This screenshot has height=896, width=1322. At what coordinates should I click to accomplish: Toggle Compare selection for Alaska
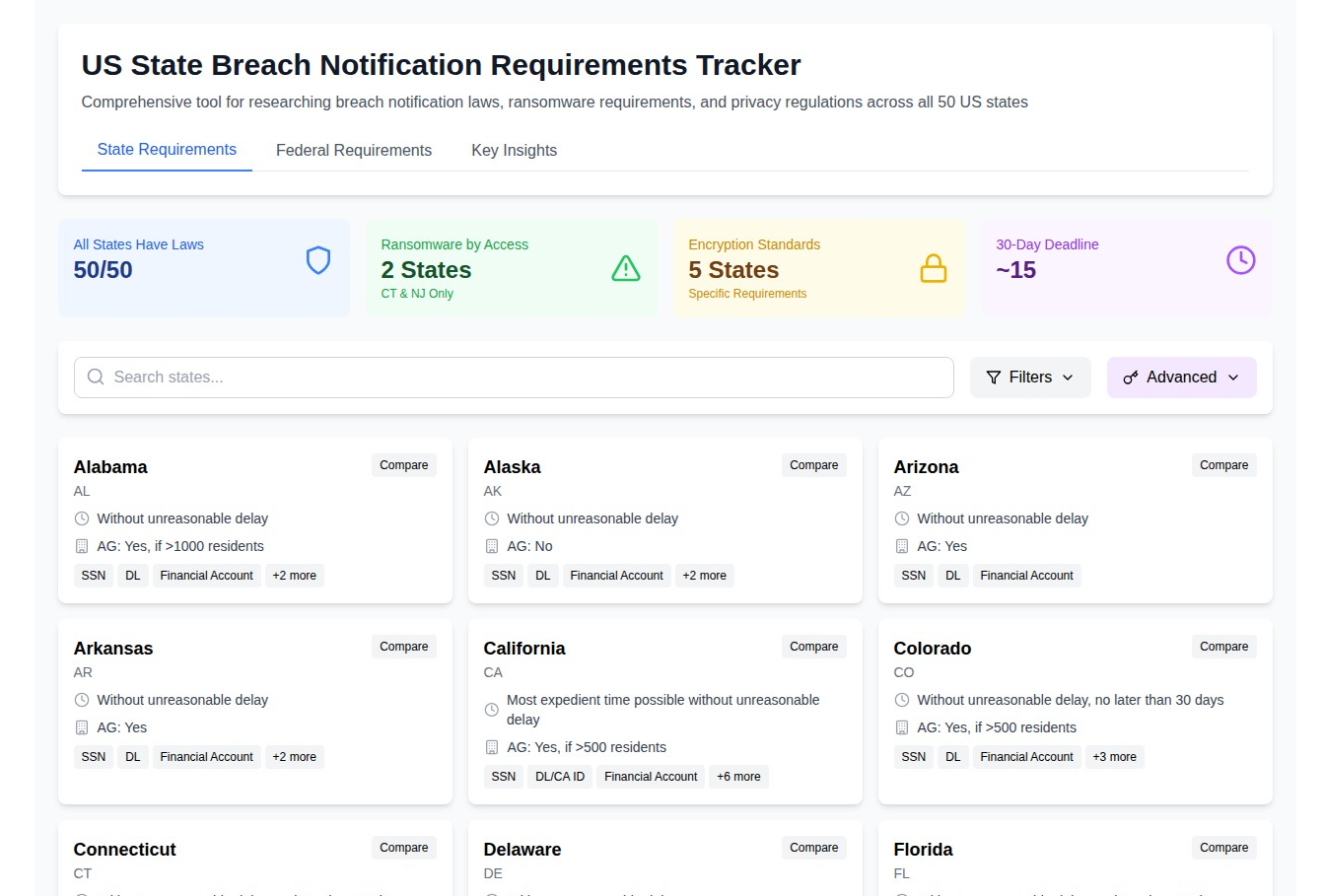coord(813,464)
